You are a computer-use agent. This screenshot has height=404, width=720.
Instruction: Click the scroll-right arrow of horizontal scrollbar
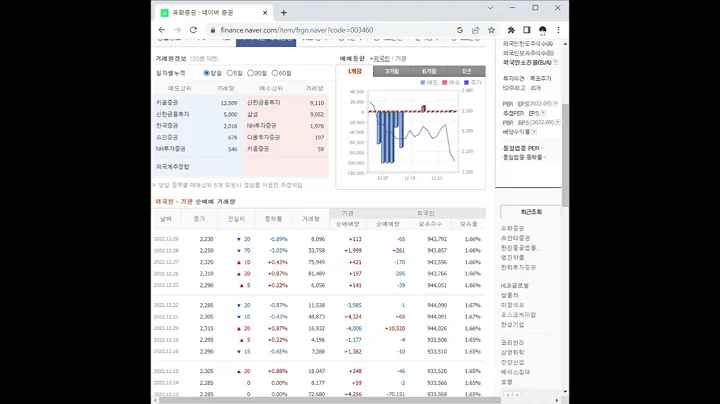tap(557, 400)
